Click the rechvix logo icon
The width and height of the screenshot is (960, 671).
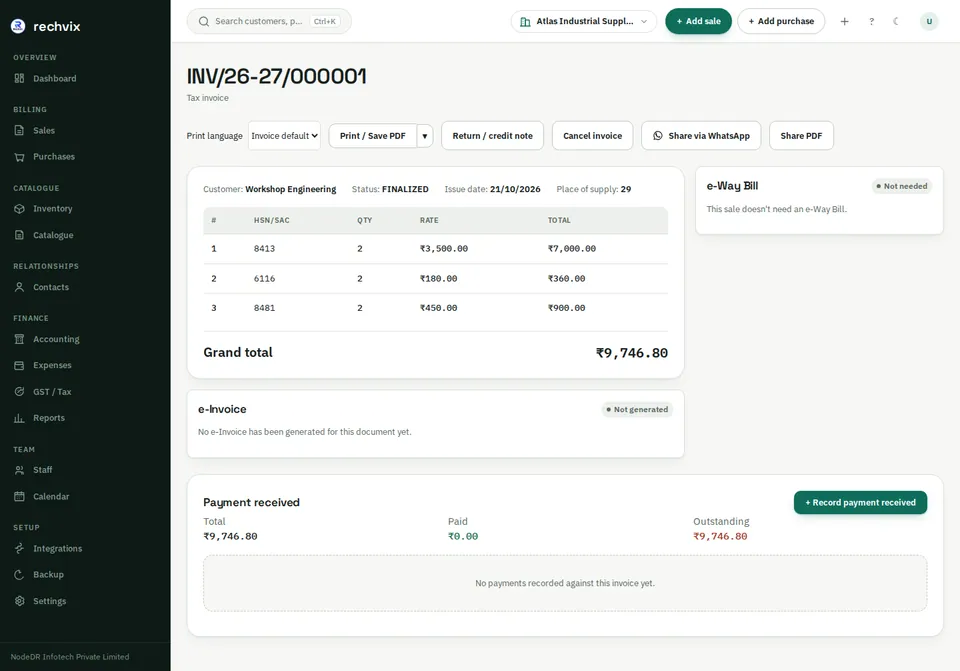(x=18, y=26)
